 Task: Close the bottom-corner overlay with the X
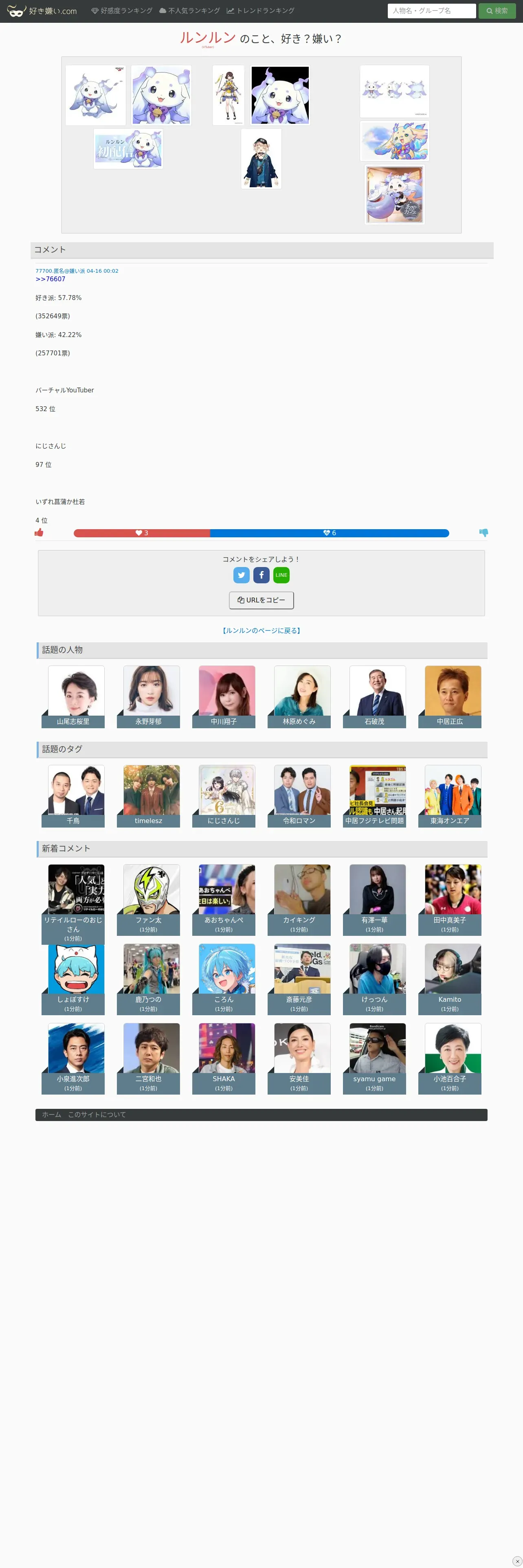point(517,1561)
